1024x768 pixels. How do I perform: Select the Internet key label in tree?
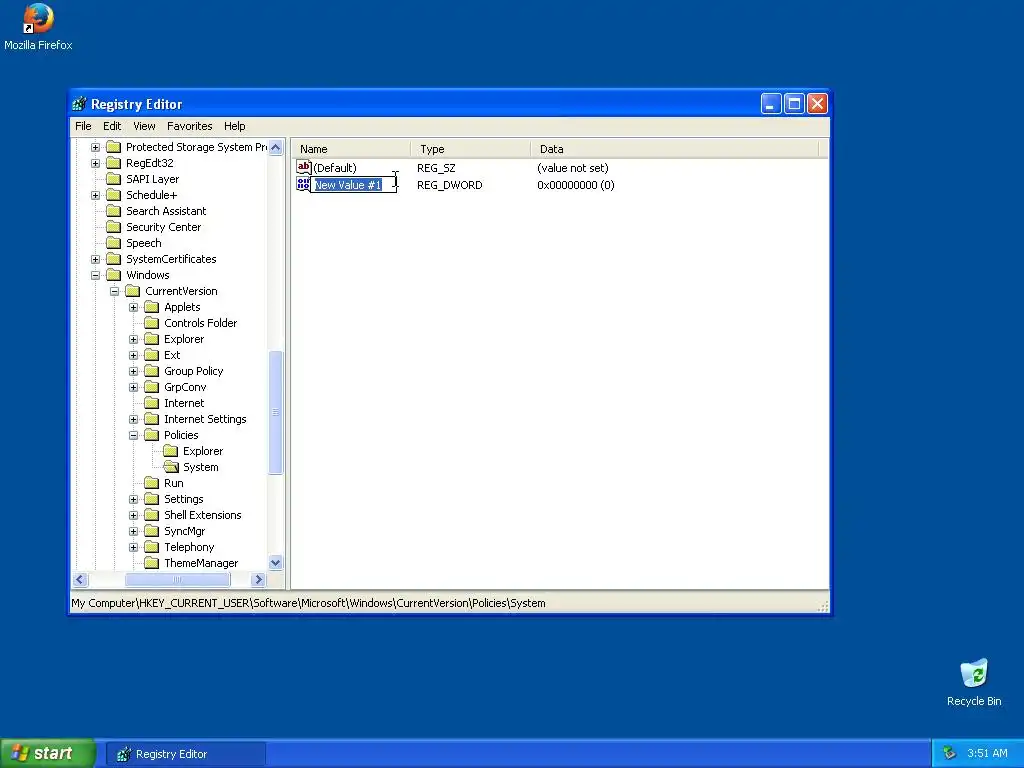184,404
